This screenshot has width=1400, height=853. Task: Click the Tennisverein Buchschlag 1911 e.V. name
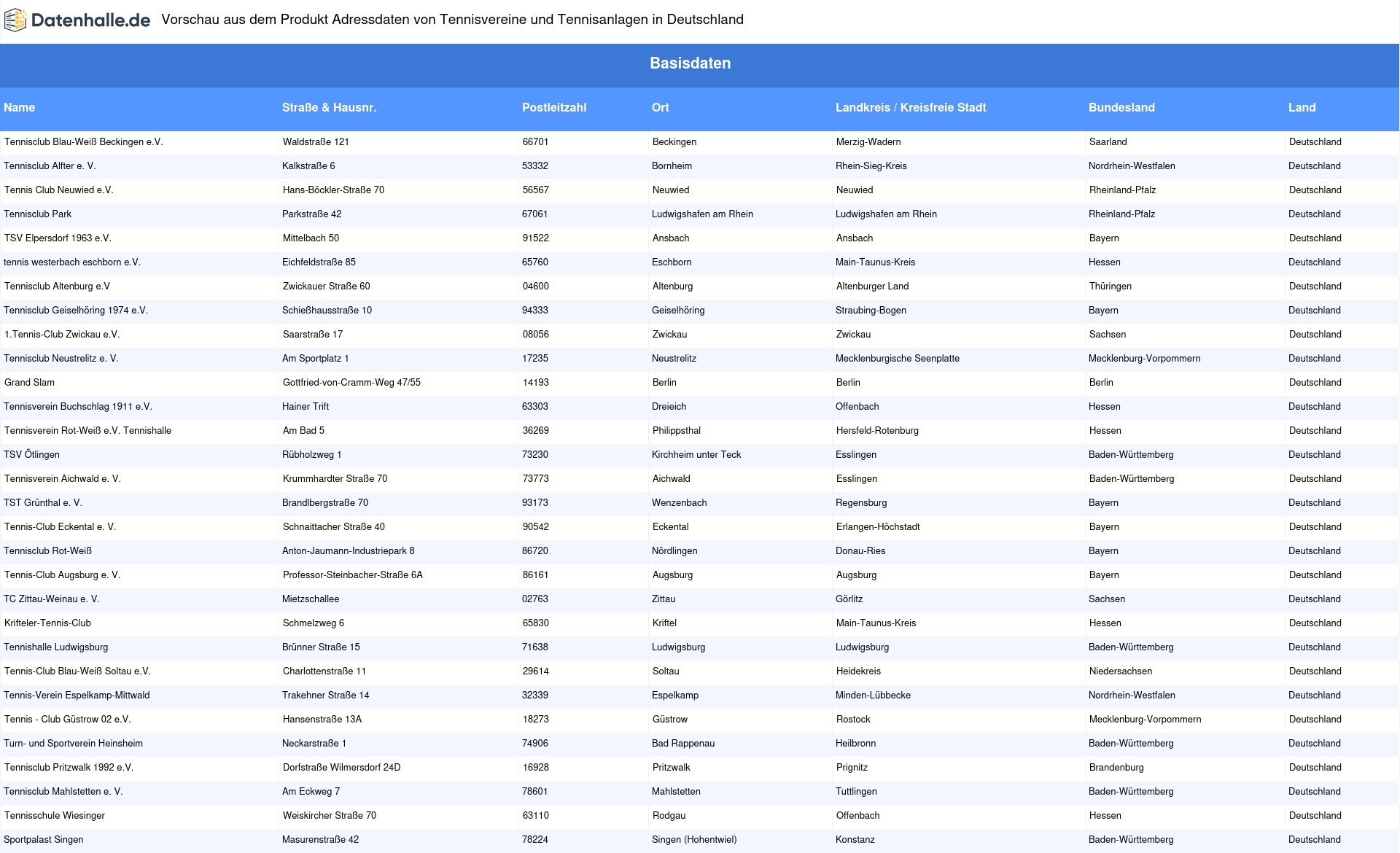[x=77, y=407]
